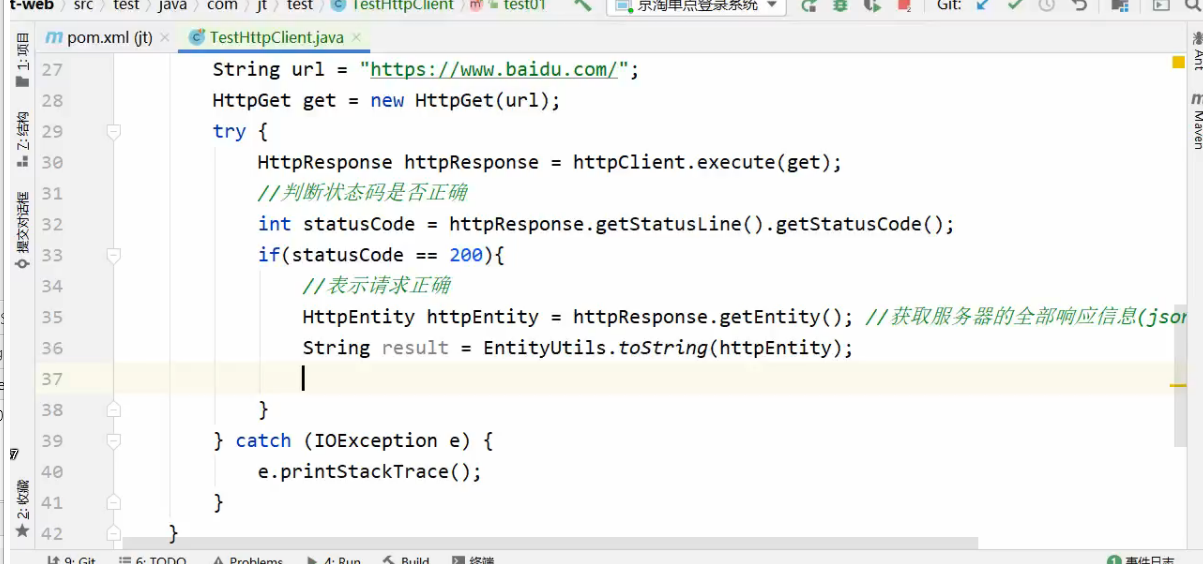Screen dimensions: 1203x564
Task: Open the 1: 项目 Project tool window
Action: [x=22, y=61]
